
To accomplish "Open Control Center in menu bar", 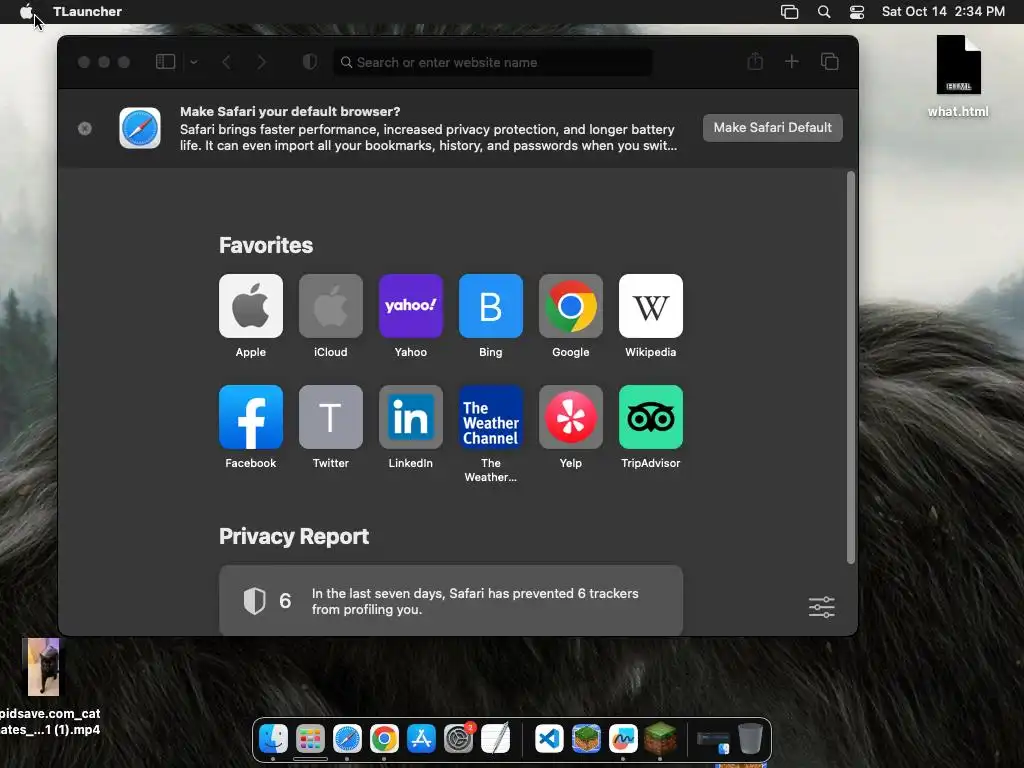I will pos(857,12).
